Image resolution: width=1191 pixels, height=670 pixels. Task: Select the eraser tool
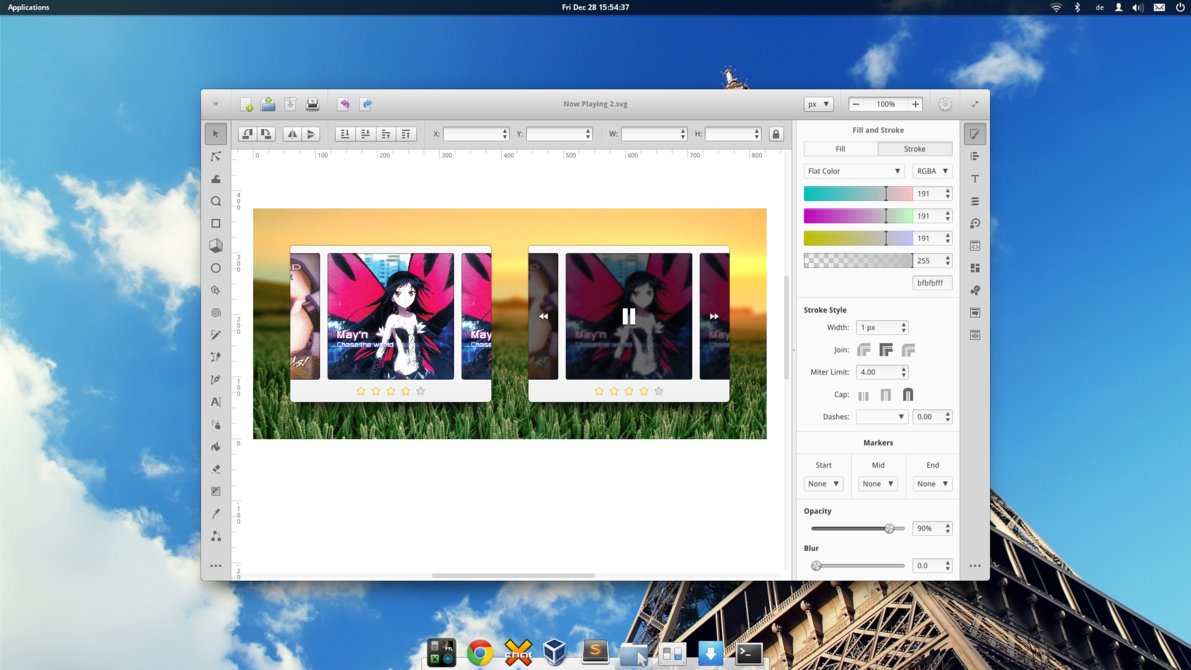tap(216, 469)
